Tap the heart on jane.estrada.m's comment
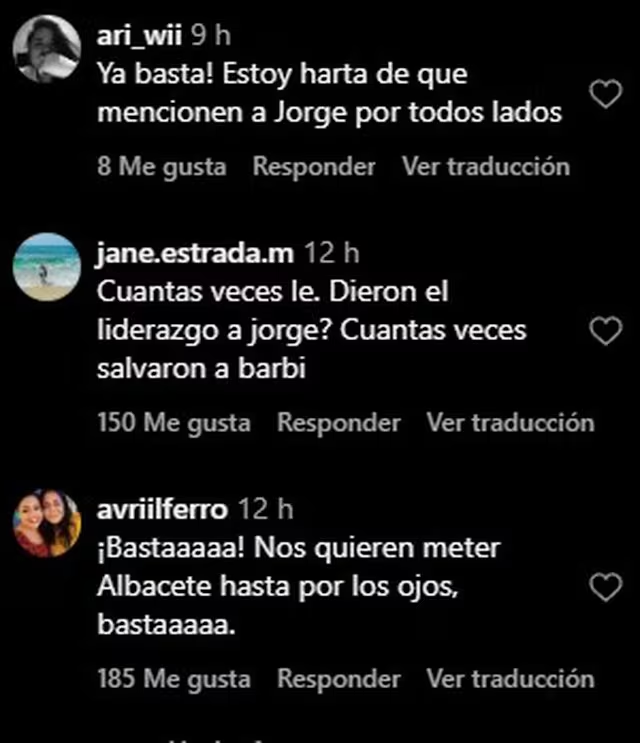Screen dimensions: 640x743 pos(606,330)
